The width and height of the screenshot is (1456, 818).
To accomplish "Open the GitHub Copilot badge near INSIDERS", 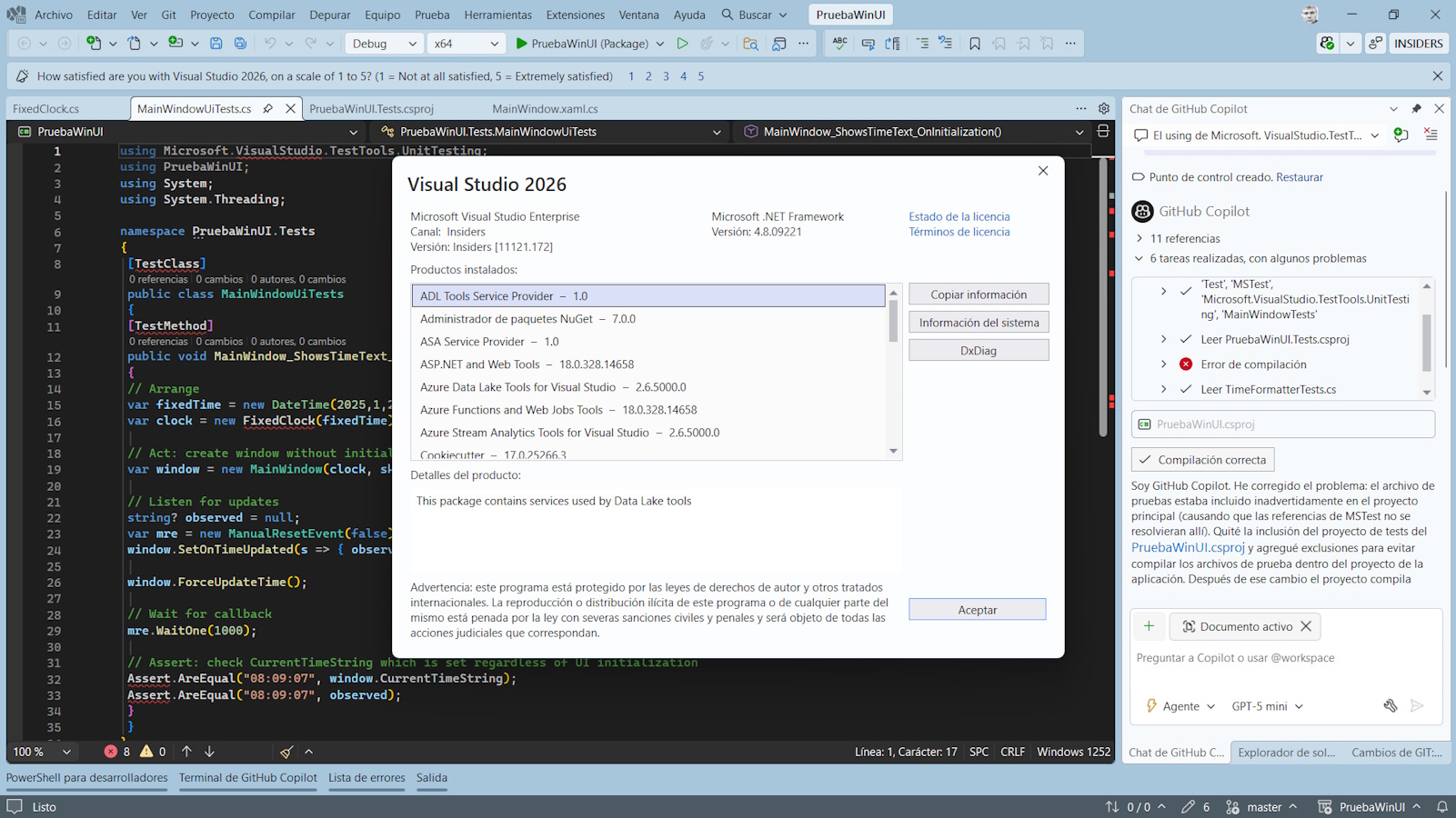I will point(1326,43).
